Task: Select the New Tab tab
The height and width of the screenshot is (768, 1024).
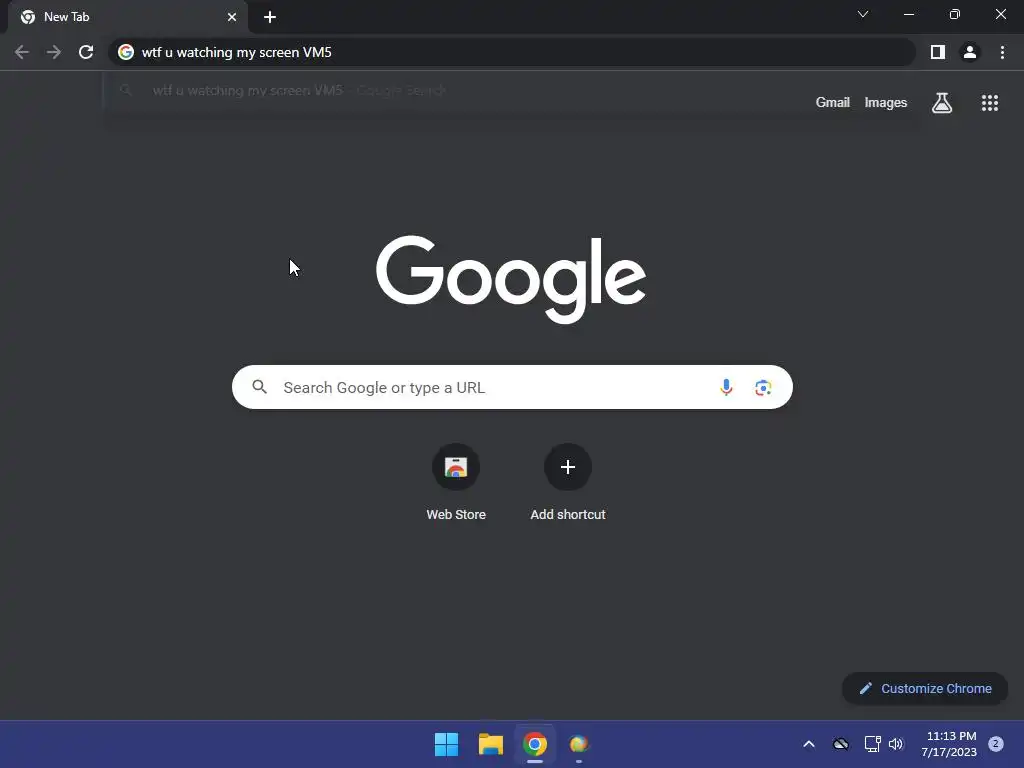Action: point(128,17)
